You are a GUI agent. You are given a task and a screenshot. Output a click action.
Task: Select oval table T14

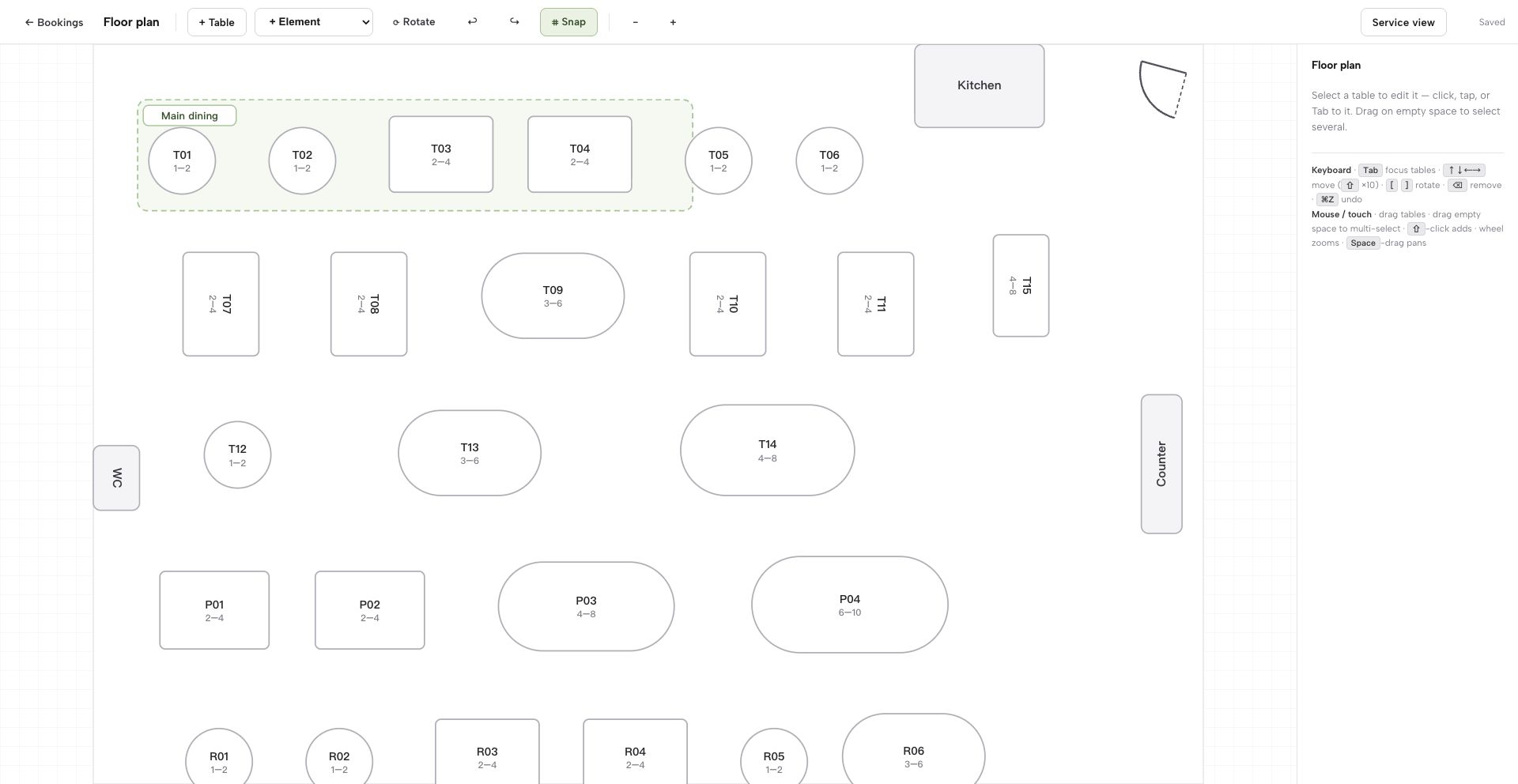(767, 450)
